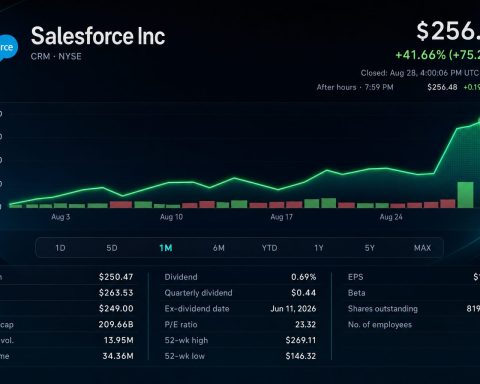Click the 0.69% dividend value
480x384 pixels.
(304, 277)
